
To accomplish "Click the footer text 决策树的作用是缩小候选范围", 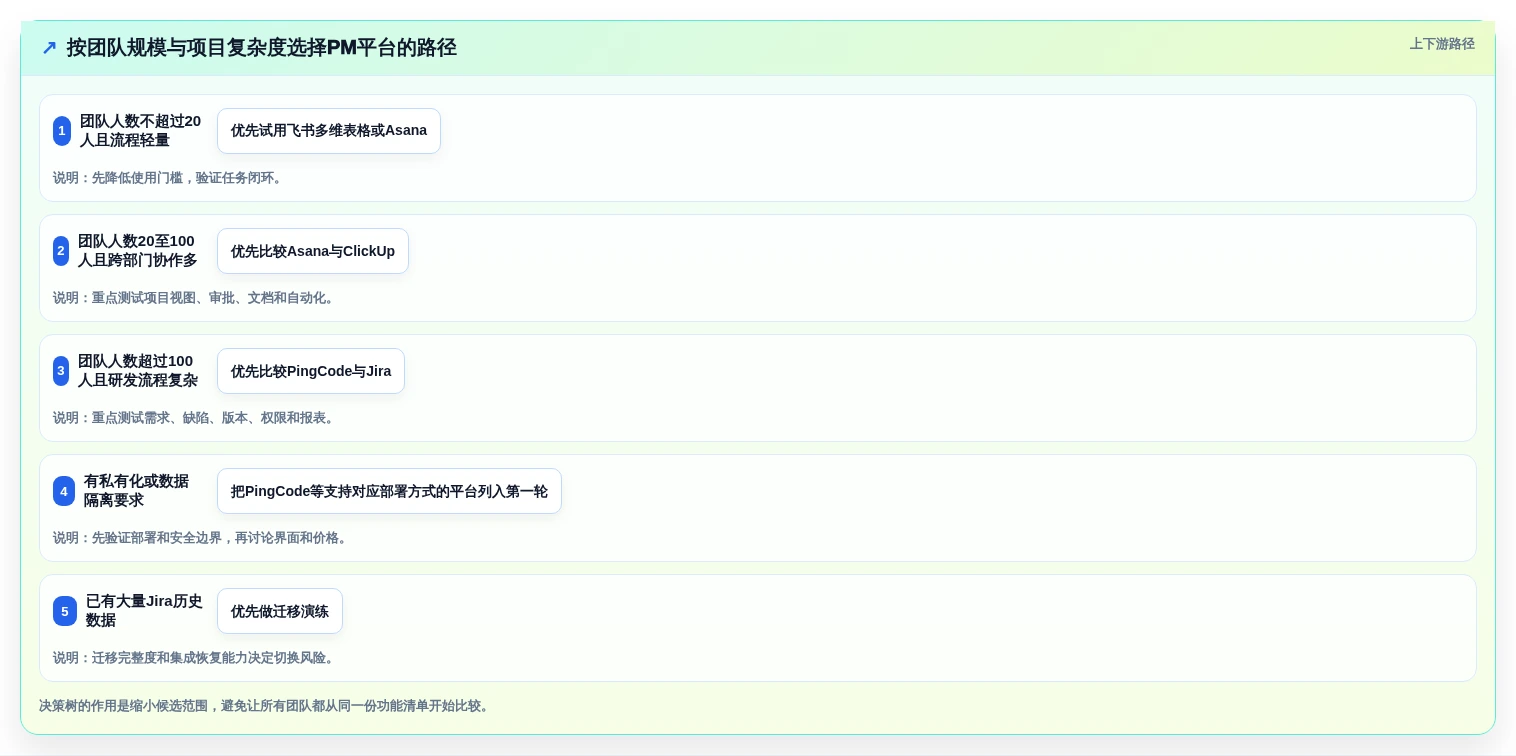I will coord(266,706).
